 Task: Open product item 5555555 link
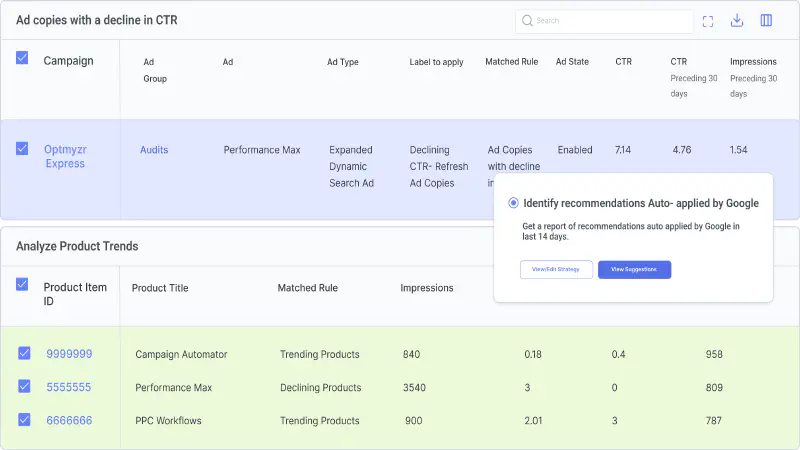click(68, 387)
